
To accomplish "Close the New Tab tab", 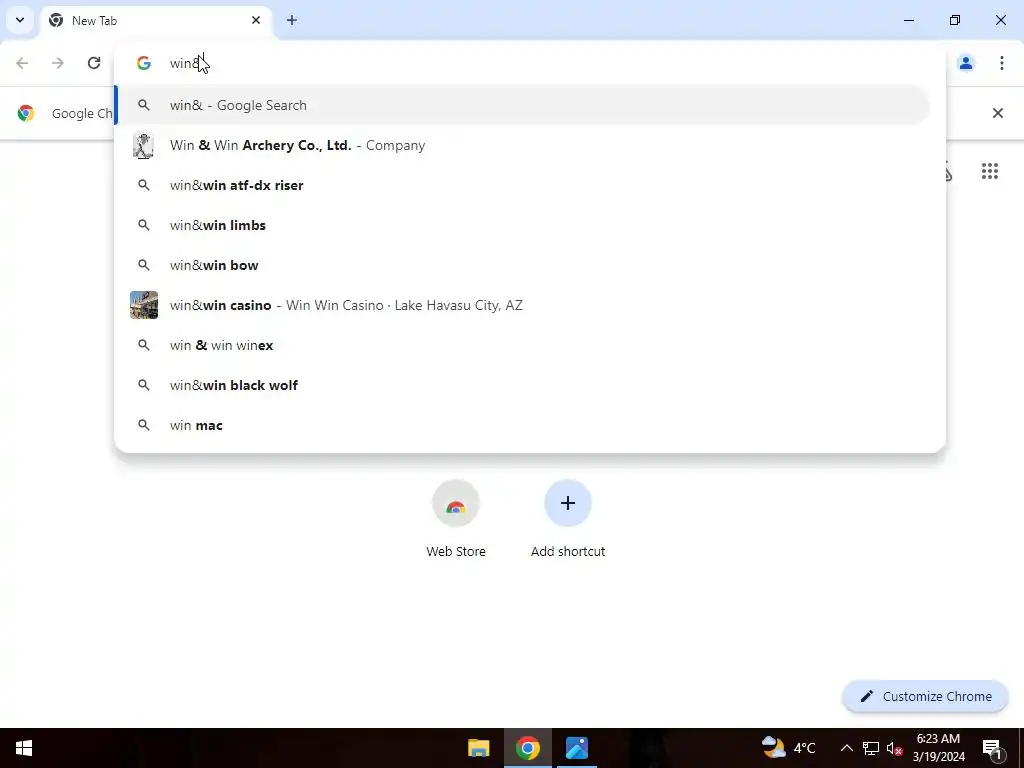I will (x=256, y=20).
